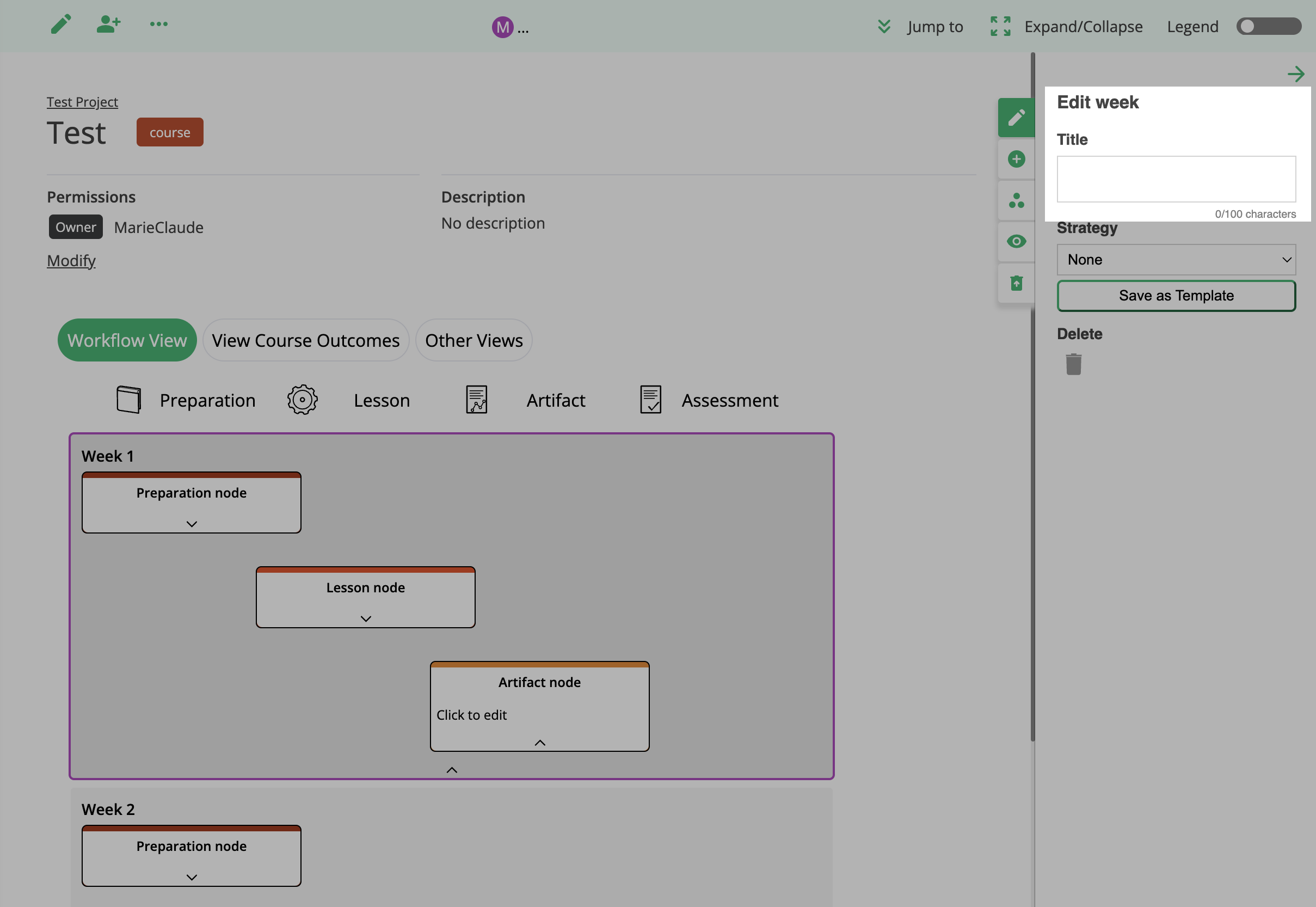Collapse Week 1 using bottom chevron
The height and width of the screenshot is (907, 1316).
(452, 770)
